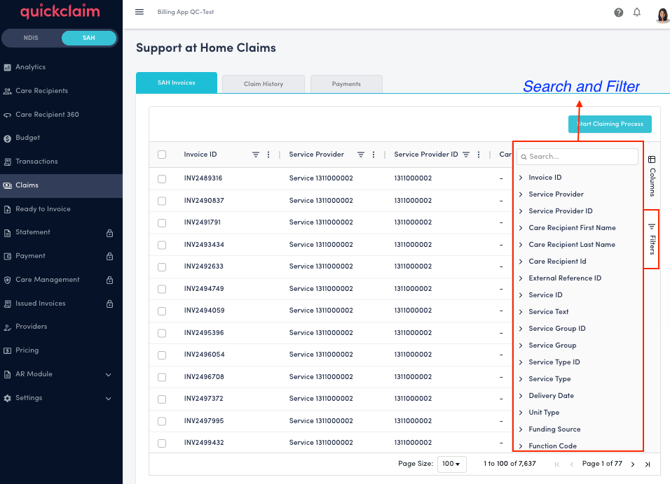Viewport: 670px width, 484px height.
Task: Jump to last page arrow in pagination
Action: coord(648,464)
